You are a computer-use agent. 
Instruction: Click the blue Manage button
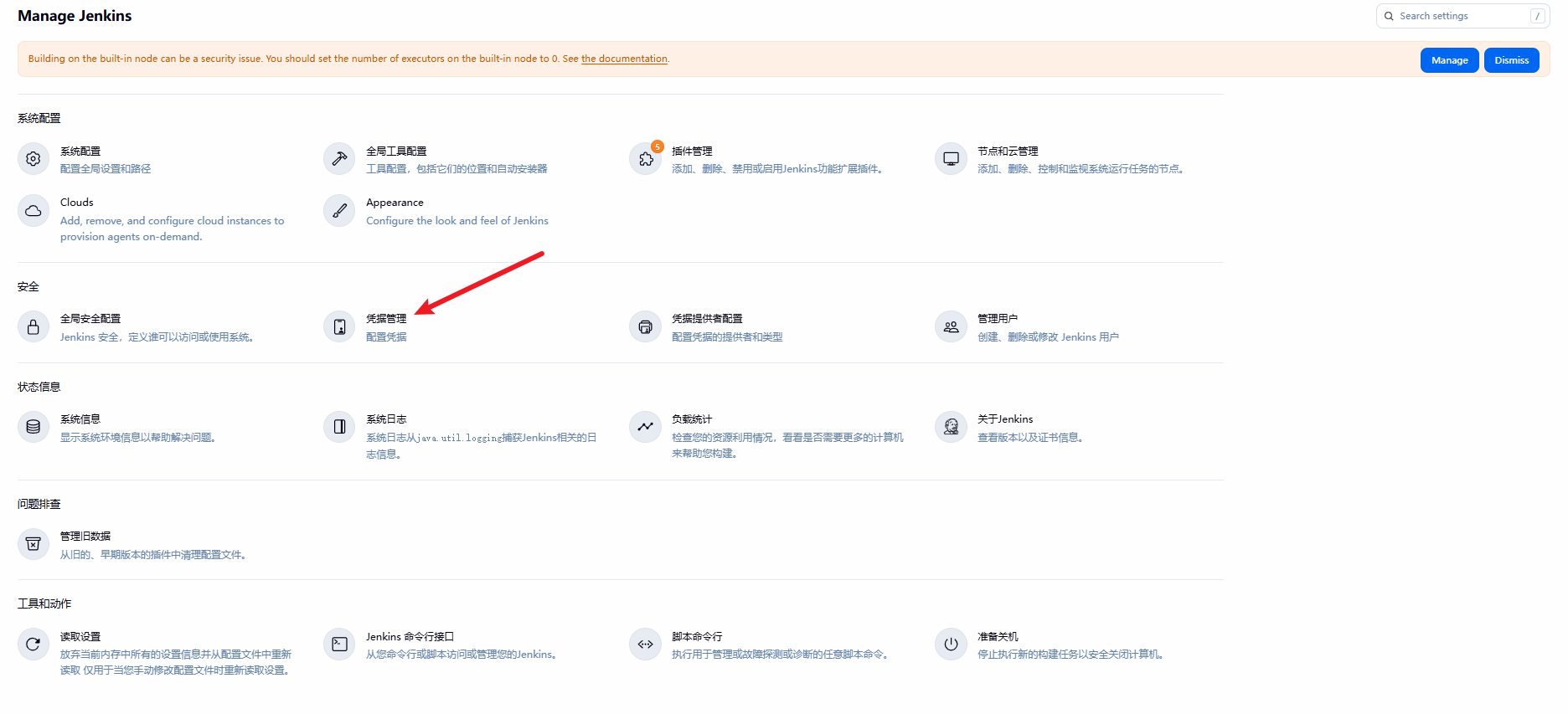tap(1449, 60)
